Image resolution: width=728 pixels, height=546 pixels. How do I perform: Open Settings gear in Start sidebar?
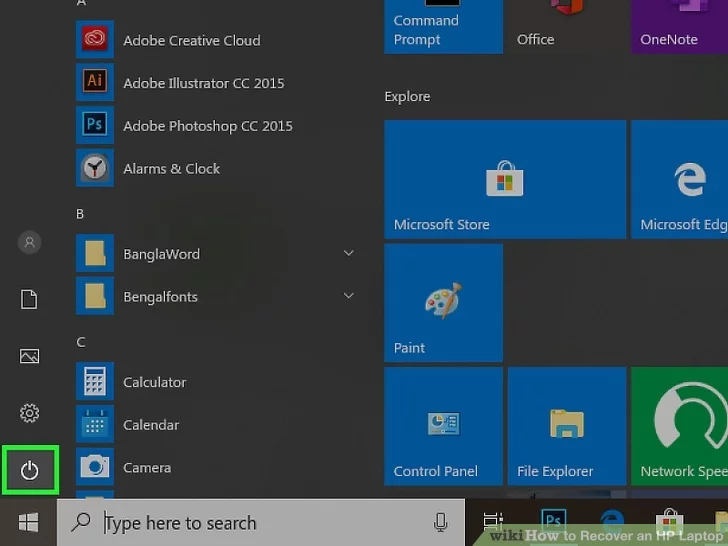tap(29, 413)
